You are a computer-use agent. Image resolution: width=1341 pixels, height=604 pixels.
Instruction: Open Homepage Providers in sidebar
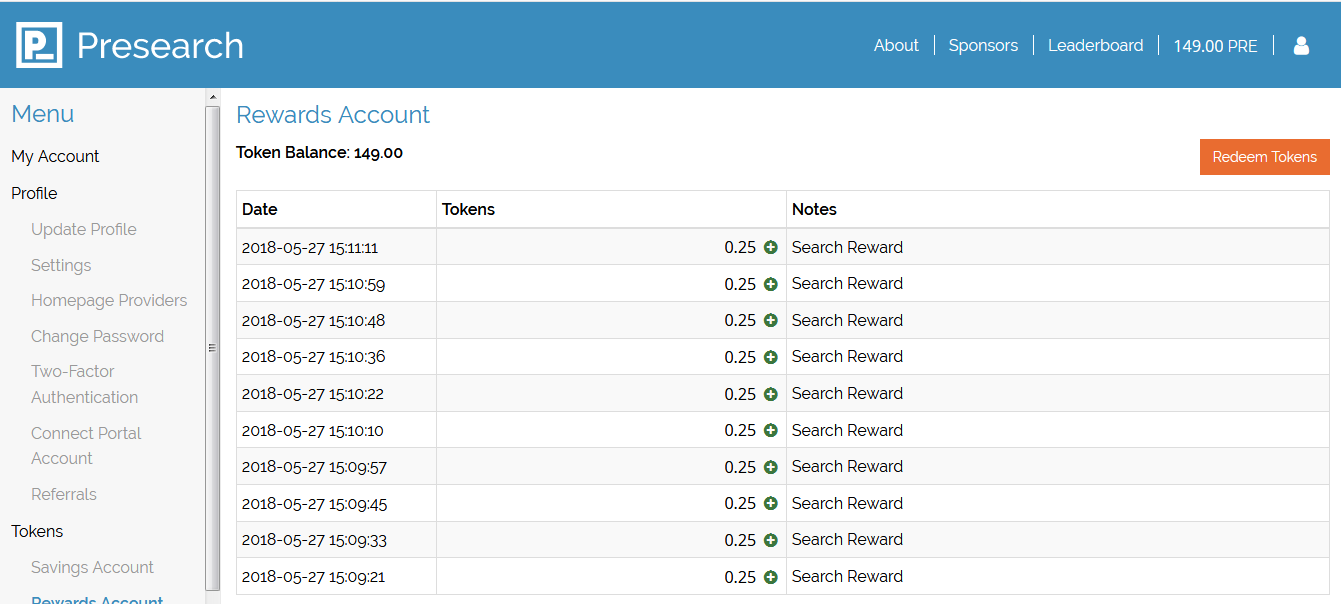click(109, 300)
